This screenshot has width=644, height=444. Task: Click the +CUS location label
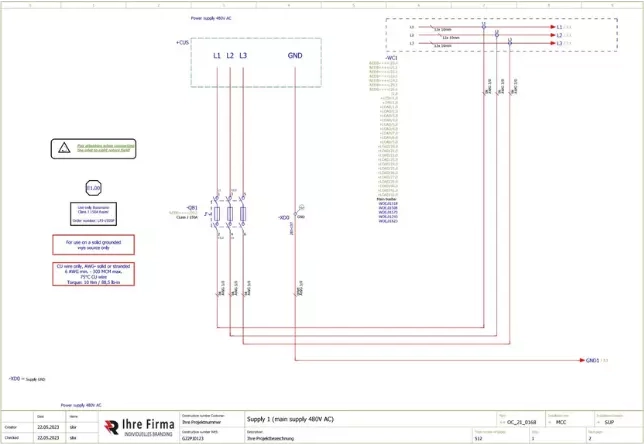pos(182,42)
